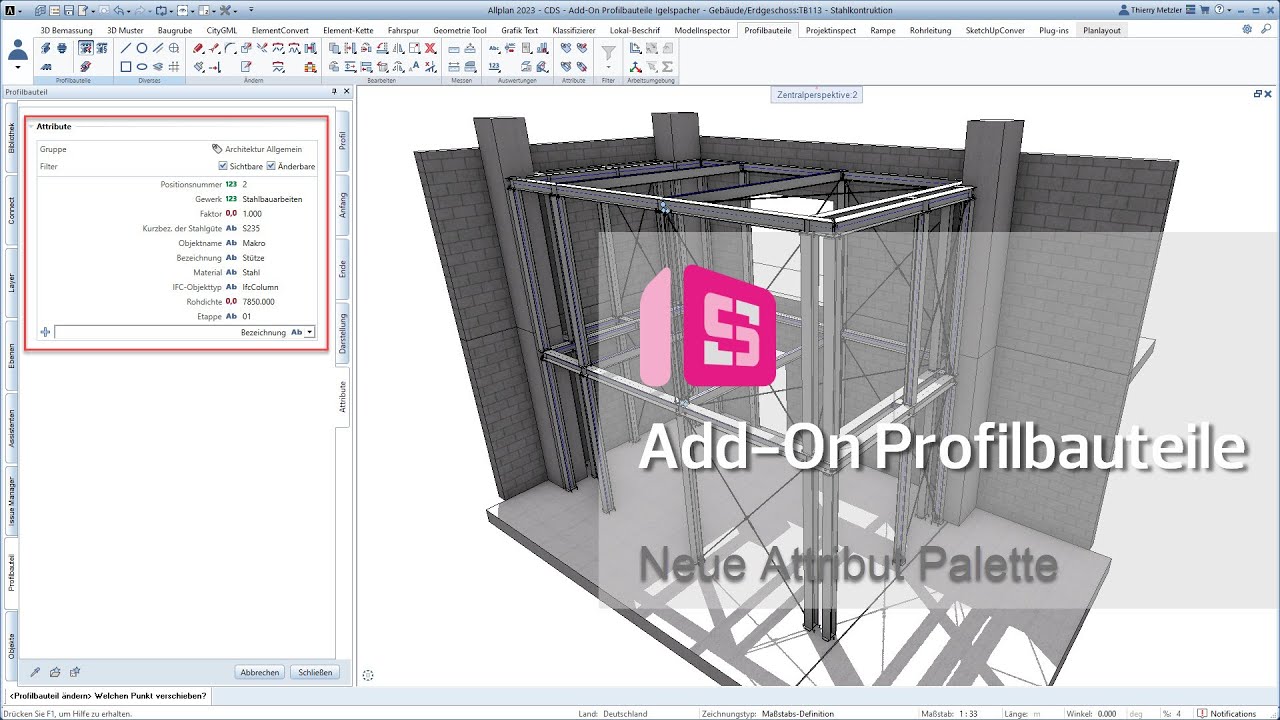
Task: Click the pin icon of Profilbauteil palette
Action: point(334,92)
